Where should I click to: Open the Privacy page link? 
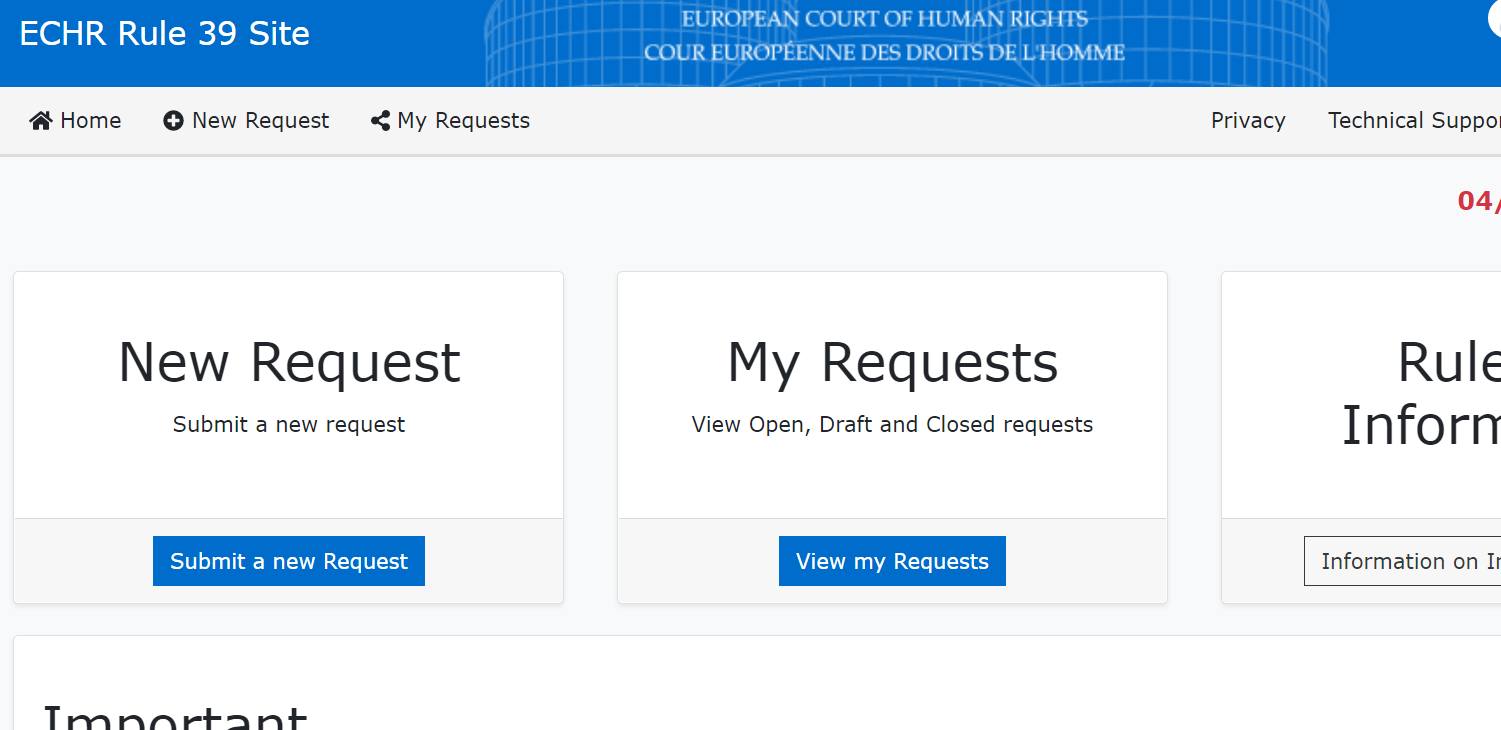point(1248,121)
